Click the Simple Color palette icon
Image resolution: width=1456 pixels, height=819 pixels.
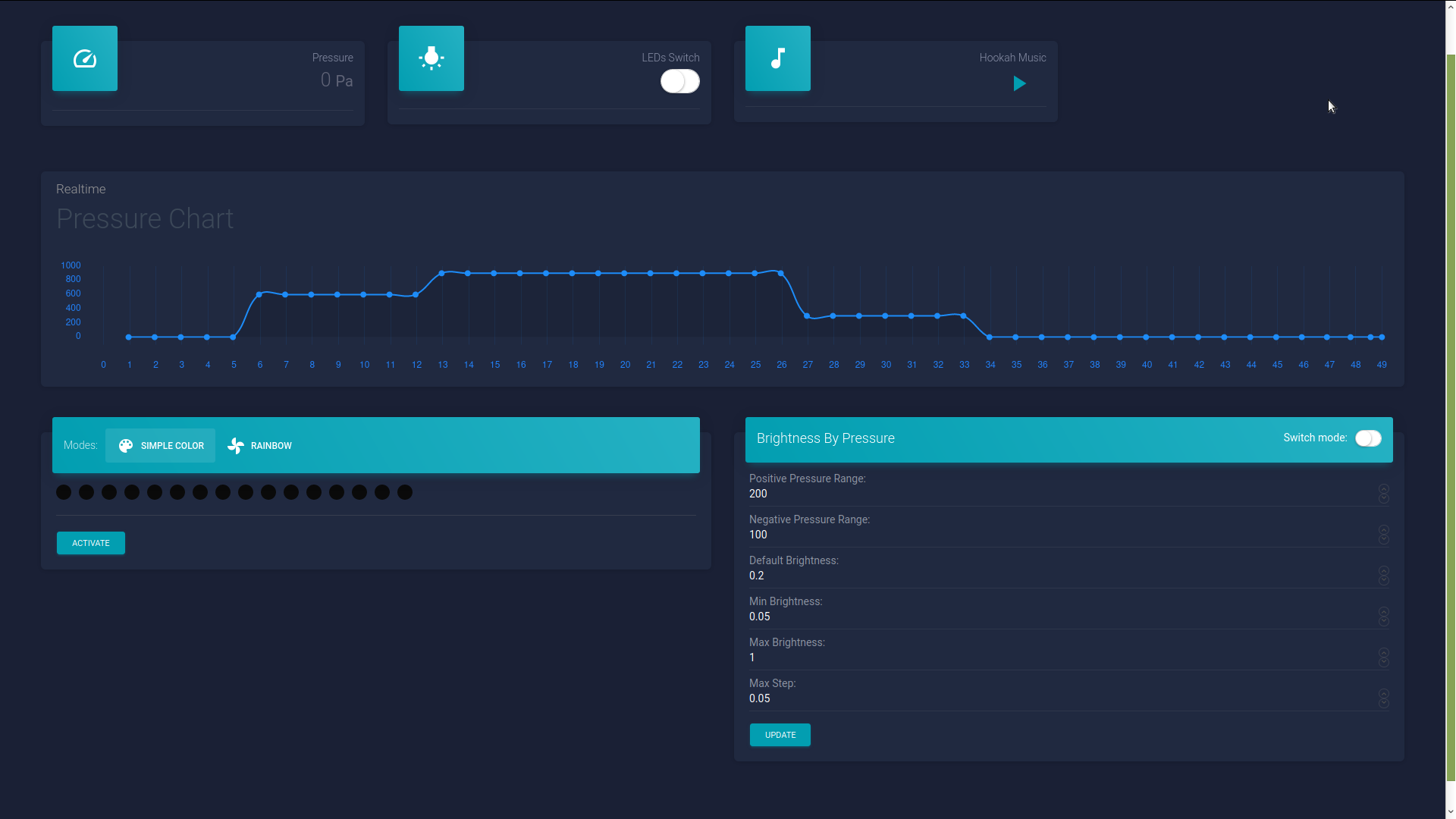(x=126, y=446)
